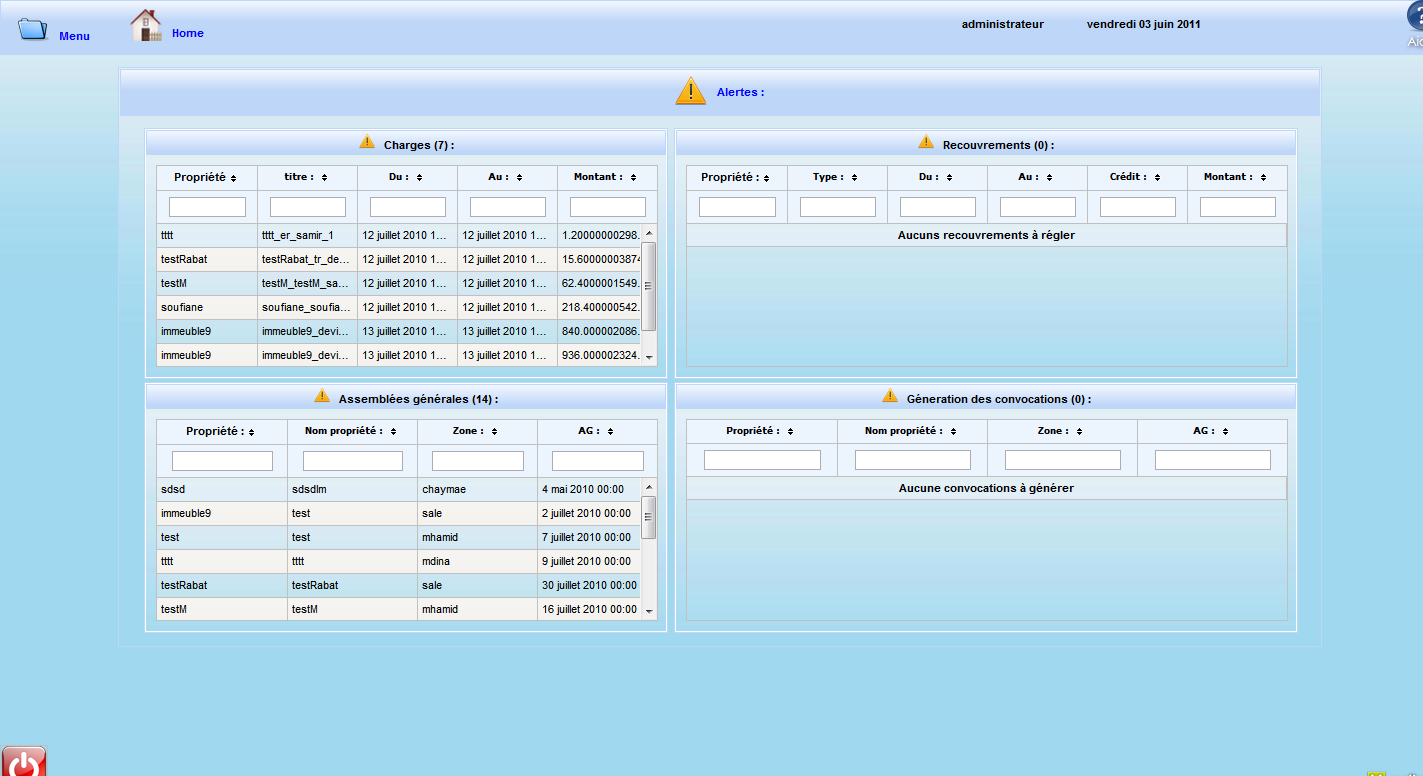Click Géneration des convocations warning icon
Screen dimensions: 1423x776
(x=890, y=396)
